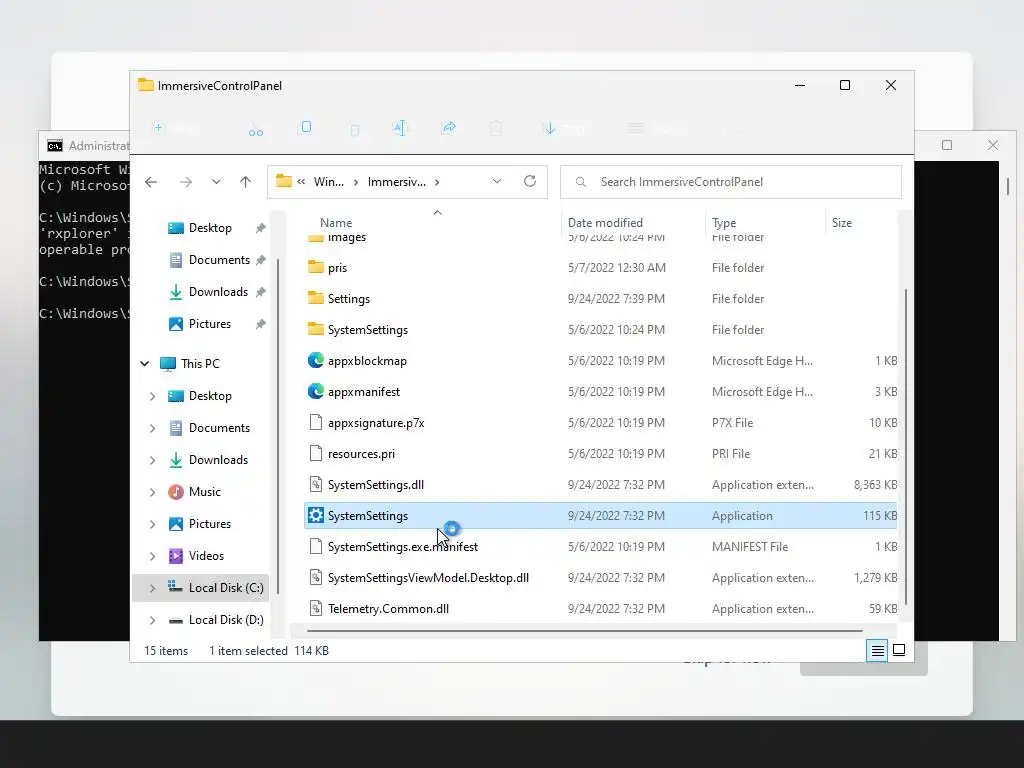This screenshot has height=768, width=1024.
Task: Switch to Large icons view button
Action: click(899, 650)
